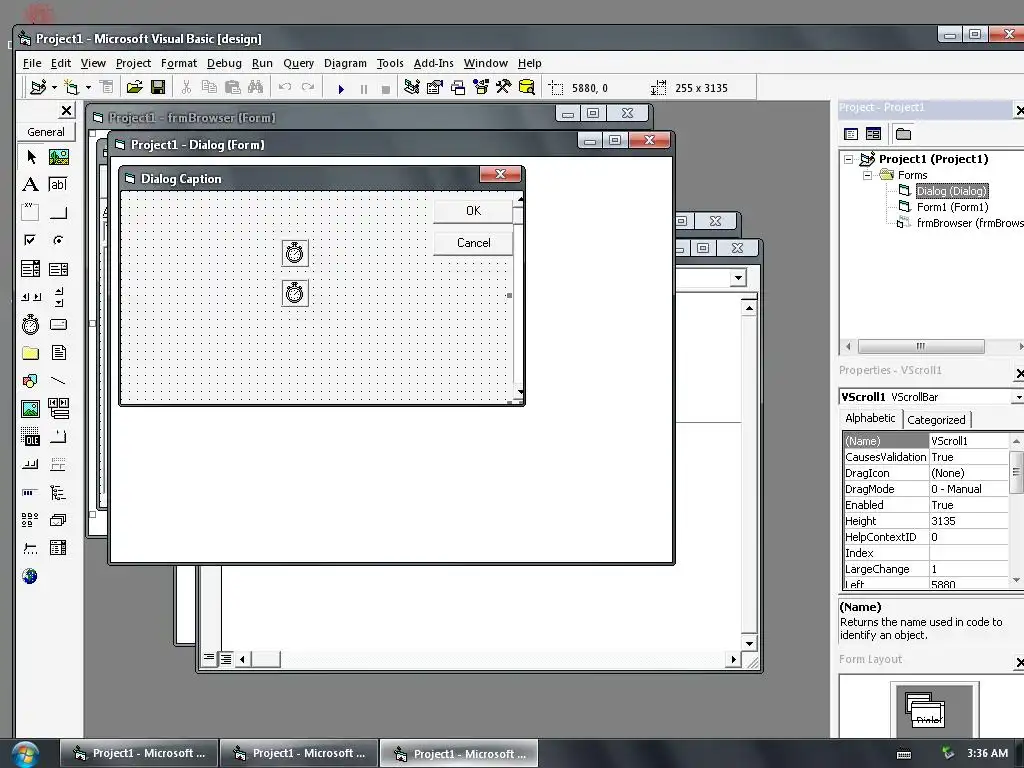Select the Label control tool
The image size is (1024, 768).
31,185
